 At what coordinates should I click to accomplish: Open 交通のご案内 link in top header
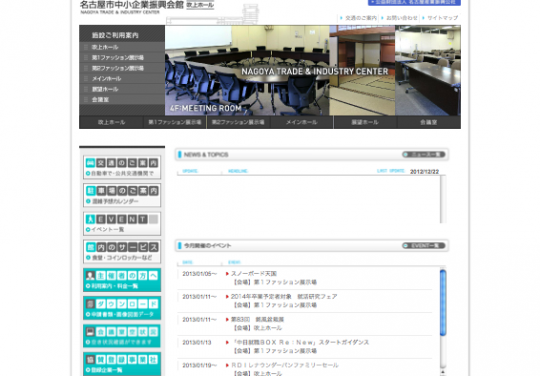point(358,18)
